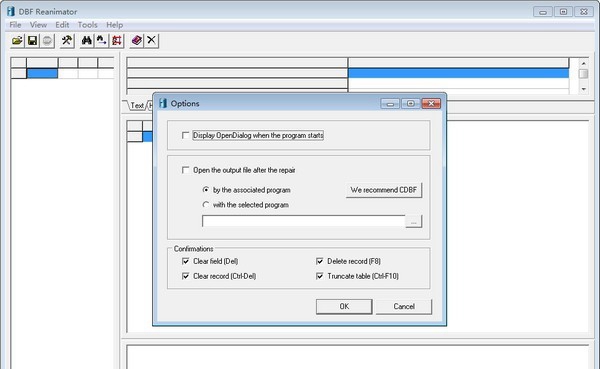This screenshot has height=369, width=600.
Task: Select by the associated program radio
Action: (206, 190)
